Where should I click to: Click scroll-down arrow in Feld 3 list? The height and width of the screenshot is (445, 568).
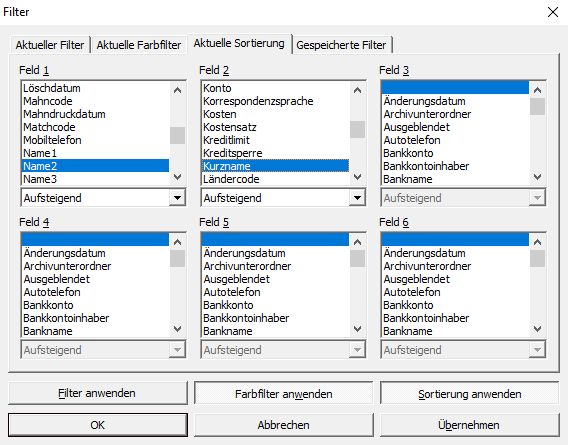click(537, 177)
